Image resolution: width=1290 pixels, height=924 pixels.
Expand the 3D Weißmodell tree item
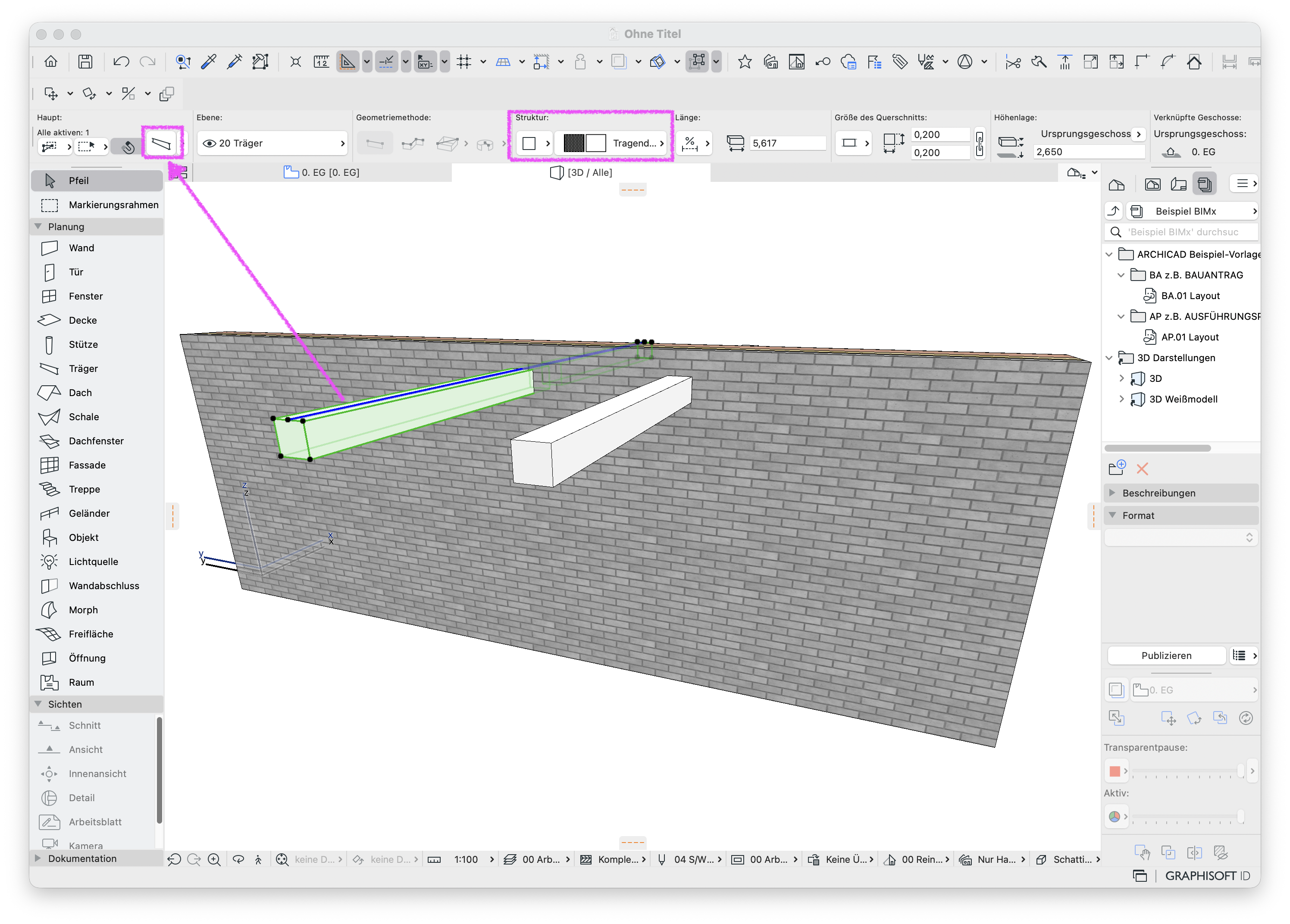tap(1121, 399)
